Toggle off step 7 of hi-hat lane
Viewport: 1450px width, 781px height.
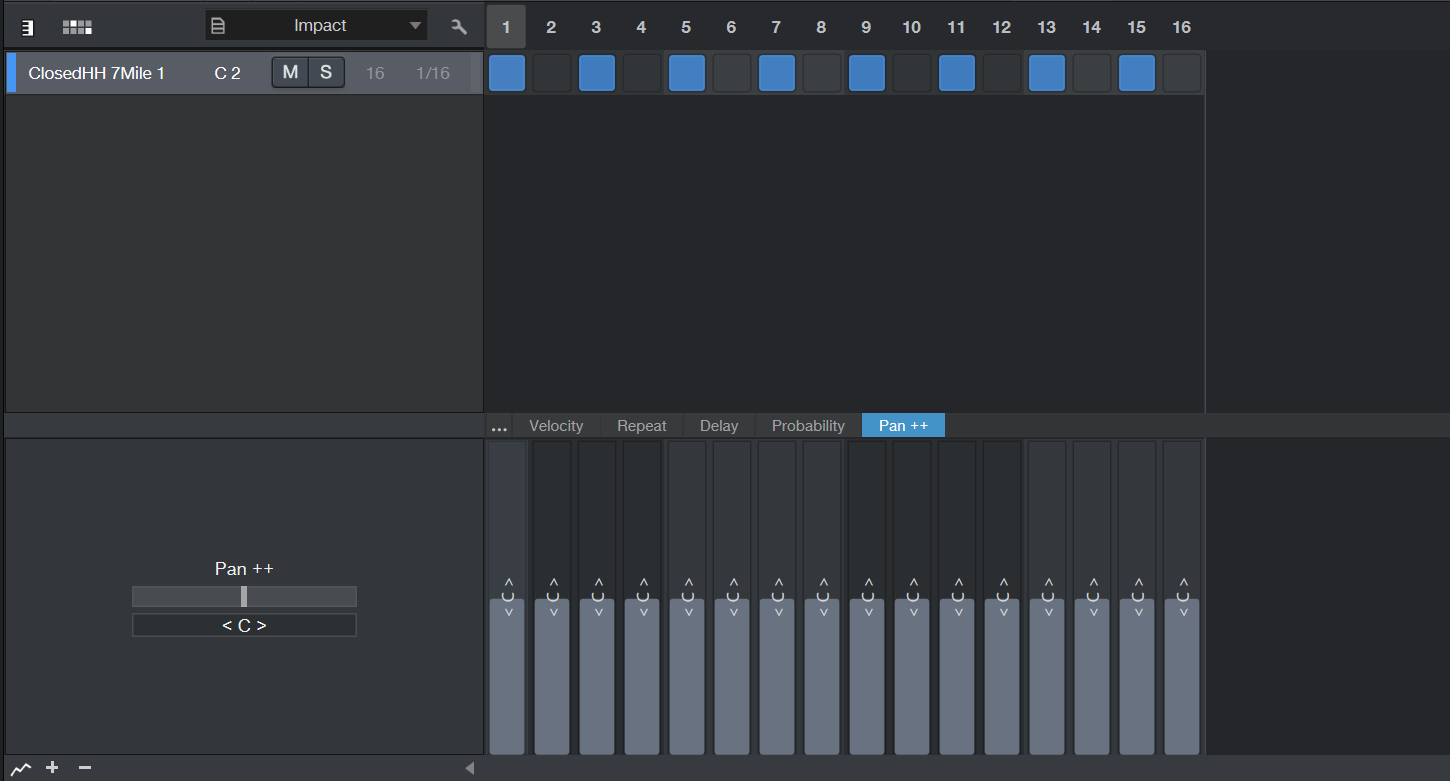click(x=777, y=73)
